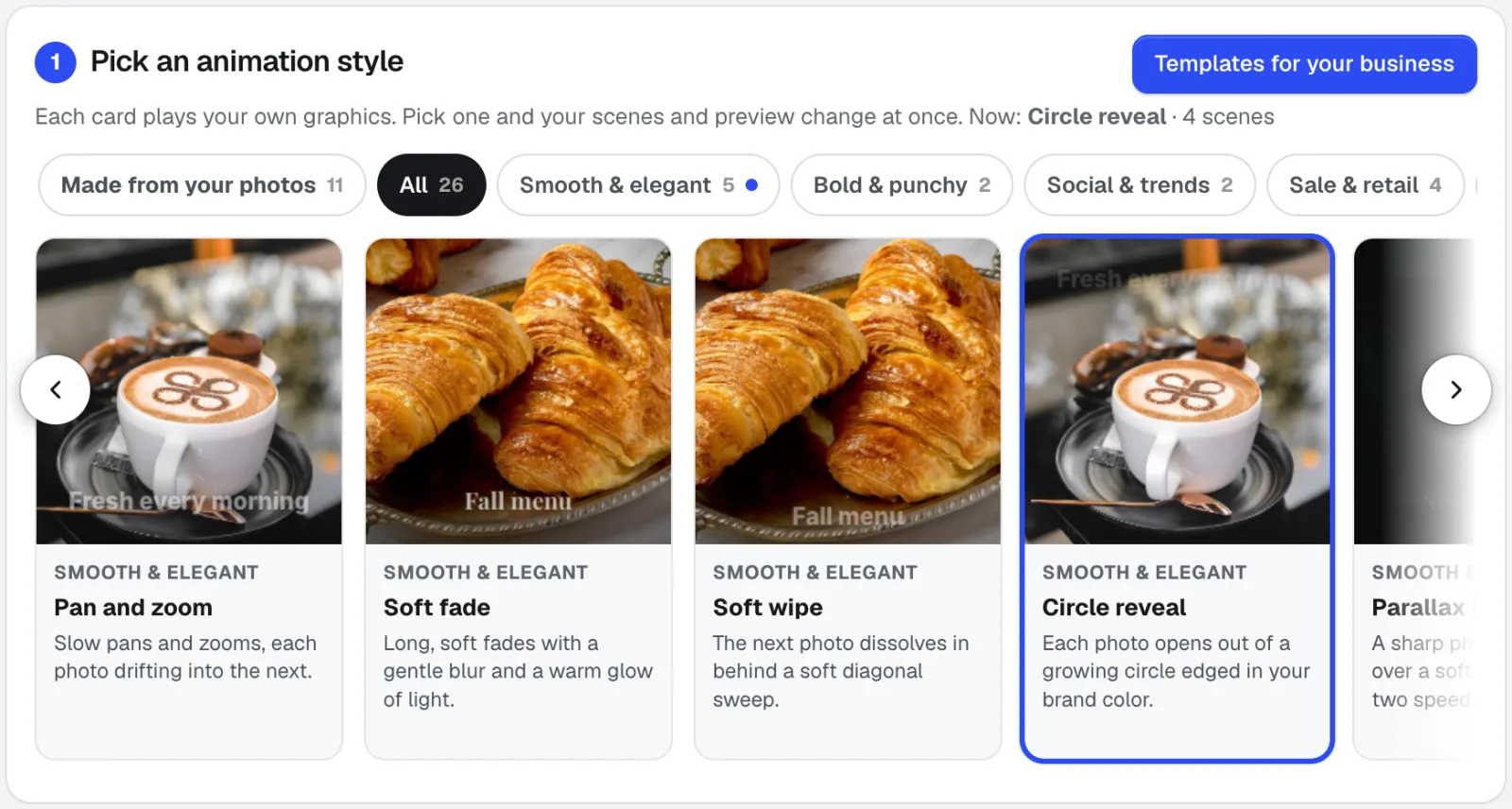Show Social & trends styles
1512x809 pixels.
point(1140,185)
